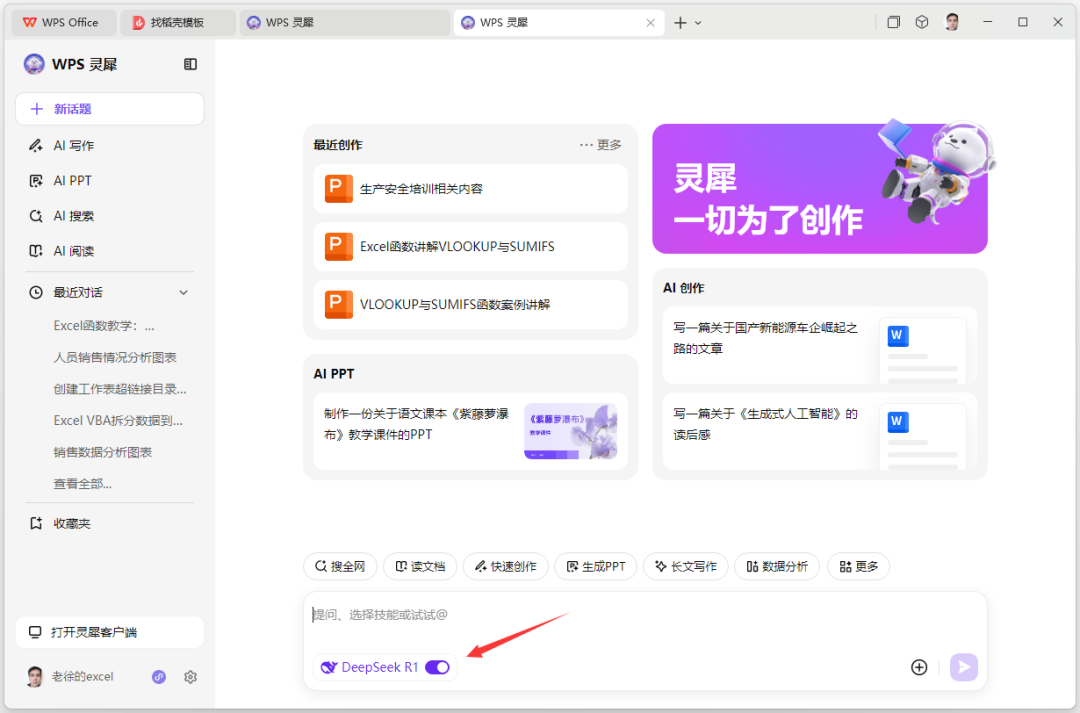Select the 国产新能源车企崛起 article prompt
The width and height of the screenshot is (1080, 713).
click(820, 345)
